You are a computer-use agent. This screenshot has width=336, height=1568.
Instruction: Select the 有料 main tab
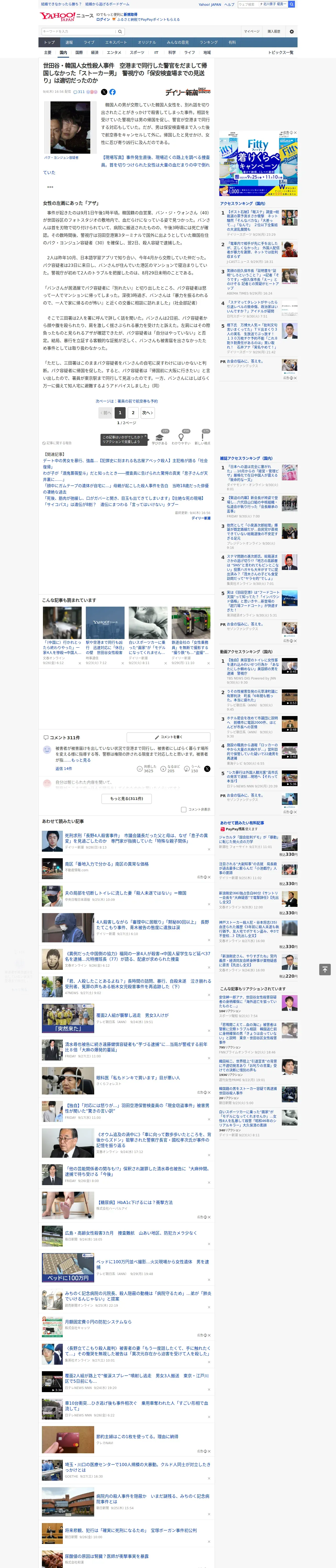pos(232,43)
